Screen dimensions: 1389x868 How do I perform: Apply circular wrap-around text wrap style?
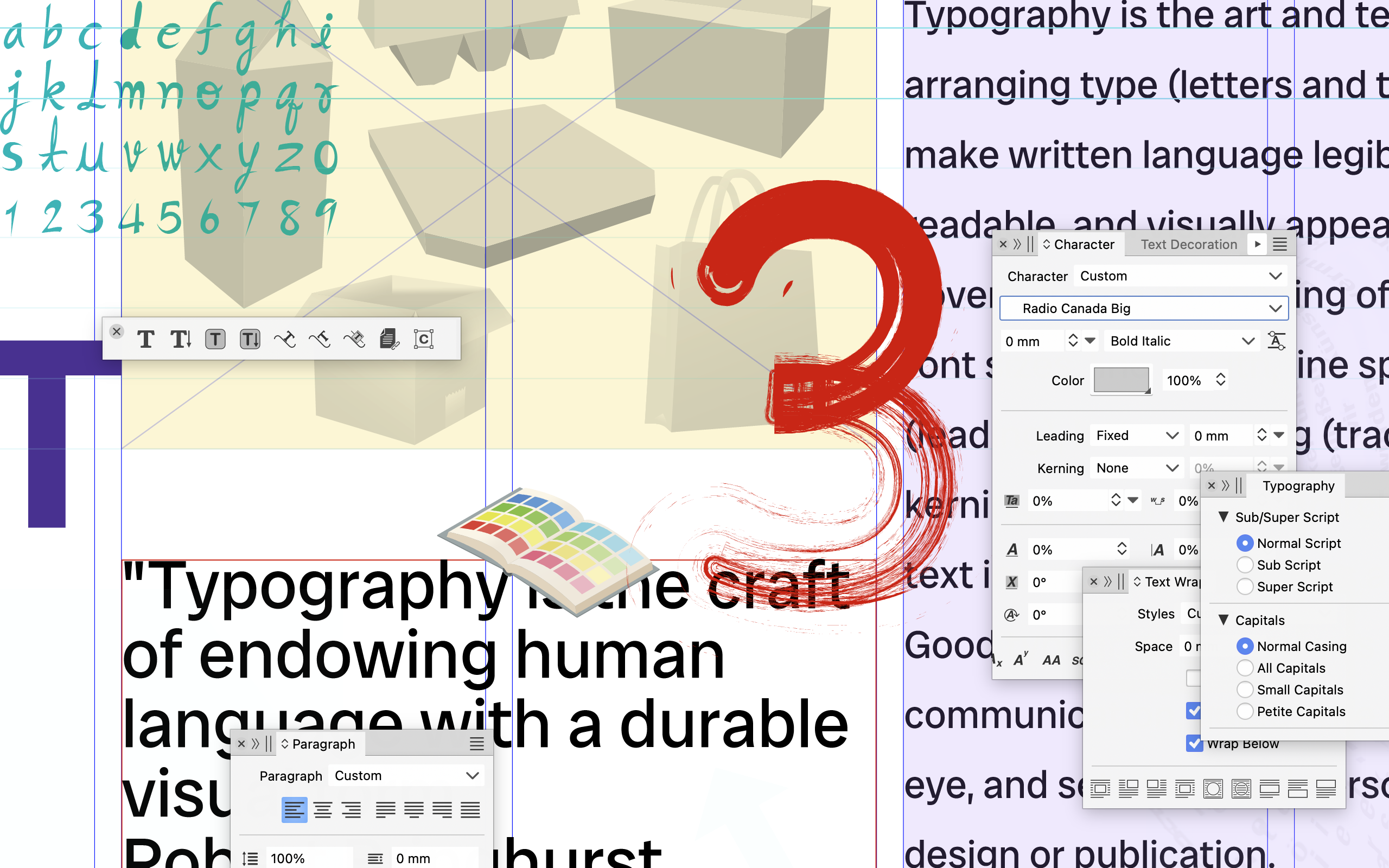click(x=1213, y=789)
